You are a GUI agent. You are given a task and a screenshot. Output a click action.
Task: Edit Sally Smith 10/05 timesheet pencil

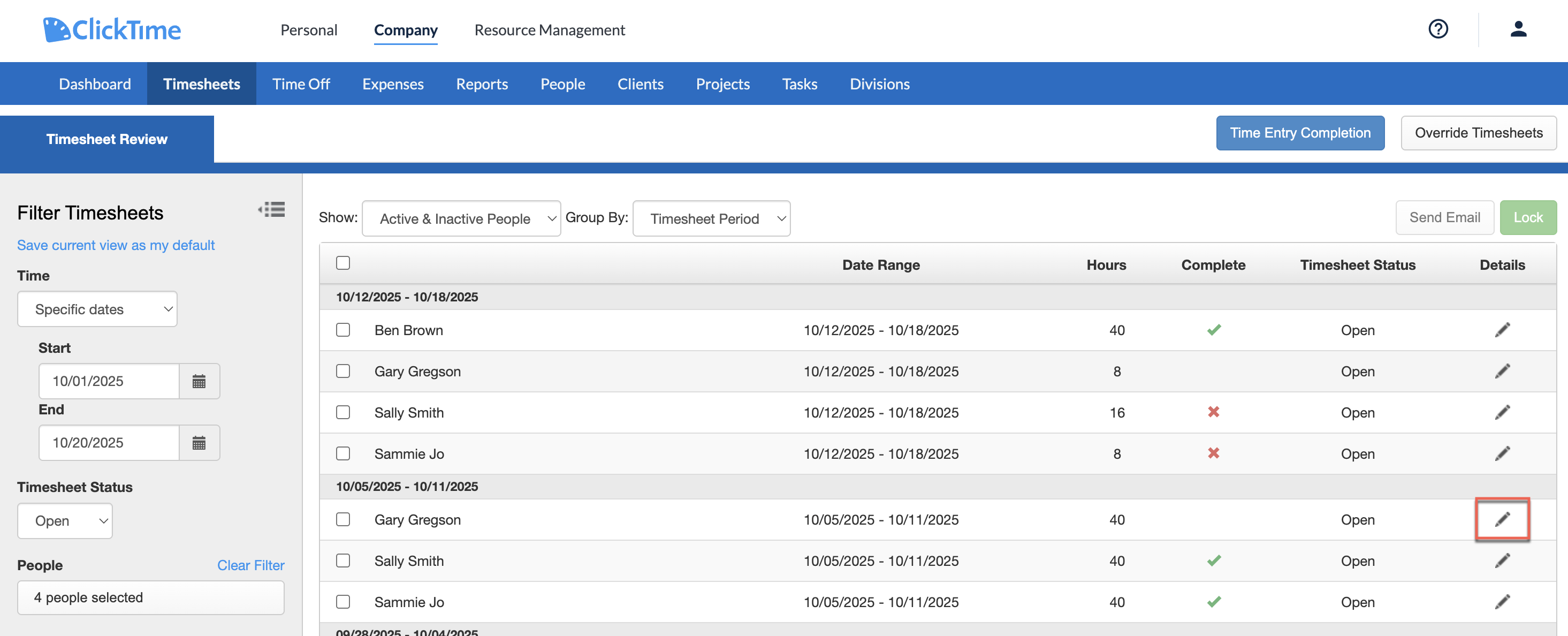(x=1502, y=561)
